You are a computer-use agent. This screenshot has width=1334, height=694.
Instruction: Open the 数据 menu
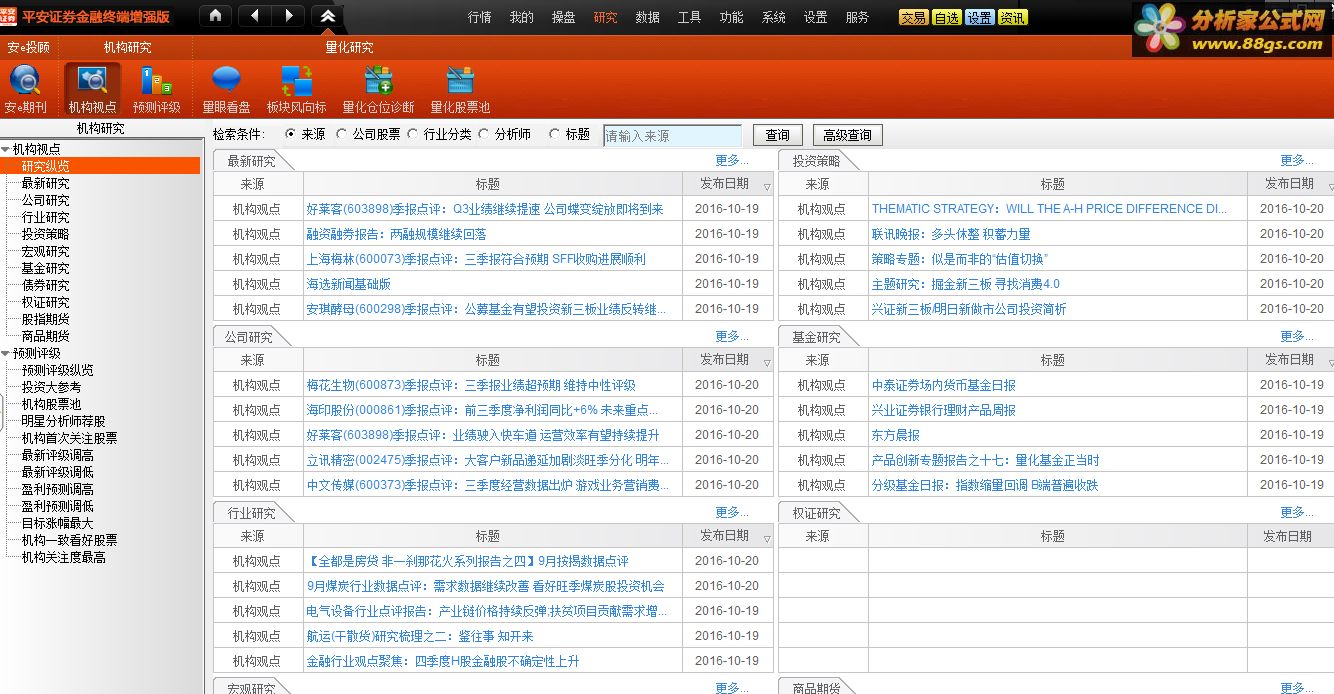[648, 17]
